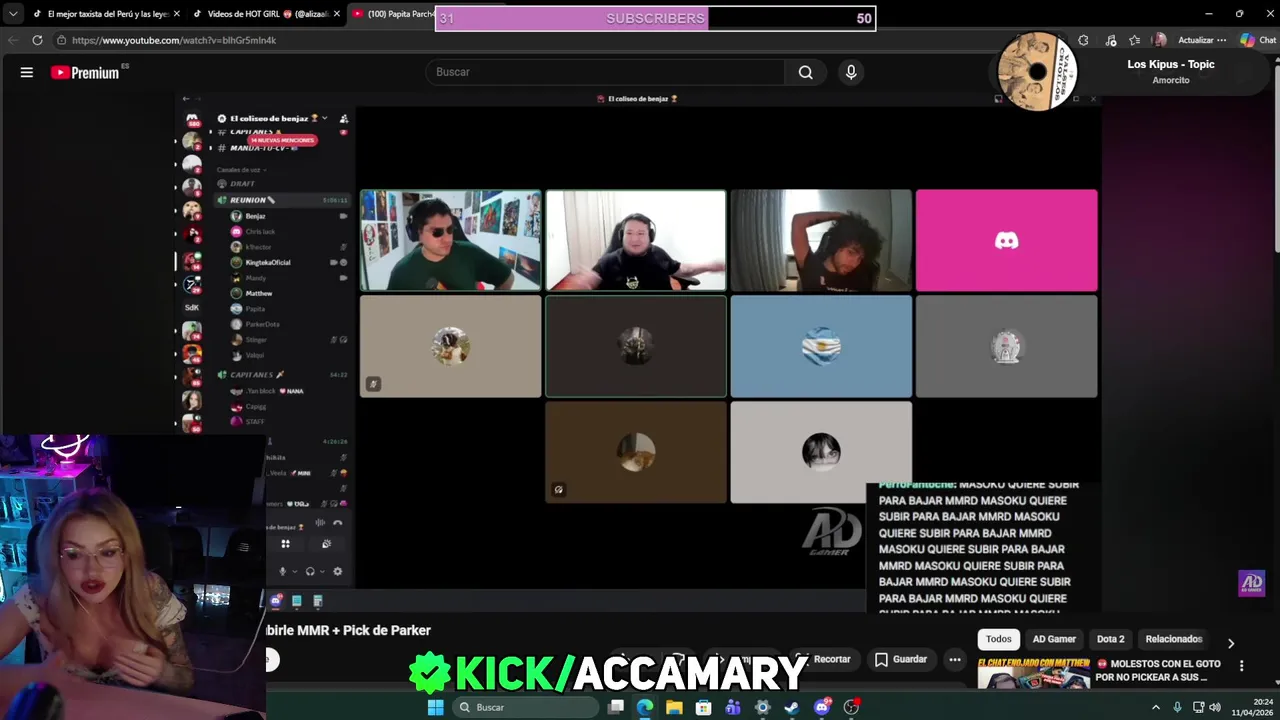1280x720 pixels.
Task: Expand El coliseo de benjaz server dropdown
Action: click(324, 118)
